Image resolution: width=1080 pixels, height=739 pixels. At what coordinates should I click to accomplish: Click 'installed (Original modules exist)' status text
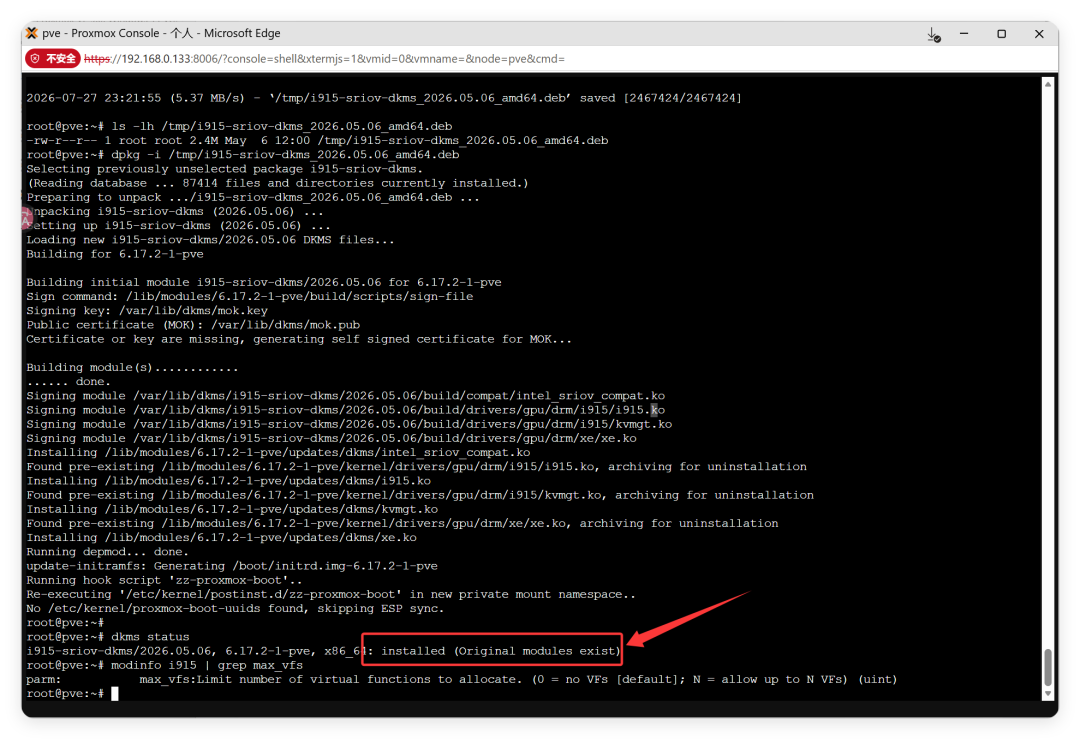pyautogui.click(x=500, y=651)
